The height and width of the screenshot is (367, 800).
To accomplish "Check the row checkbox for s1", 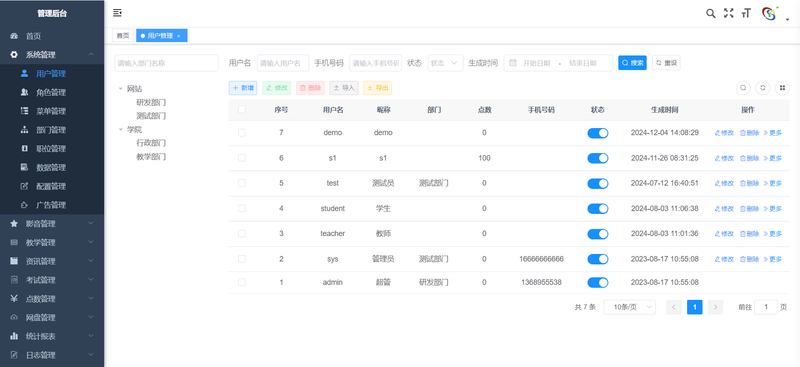I will (242, 158).
